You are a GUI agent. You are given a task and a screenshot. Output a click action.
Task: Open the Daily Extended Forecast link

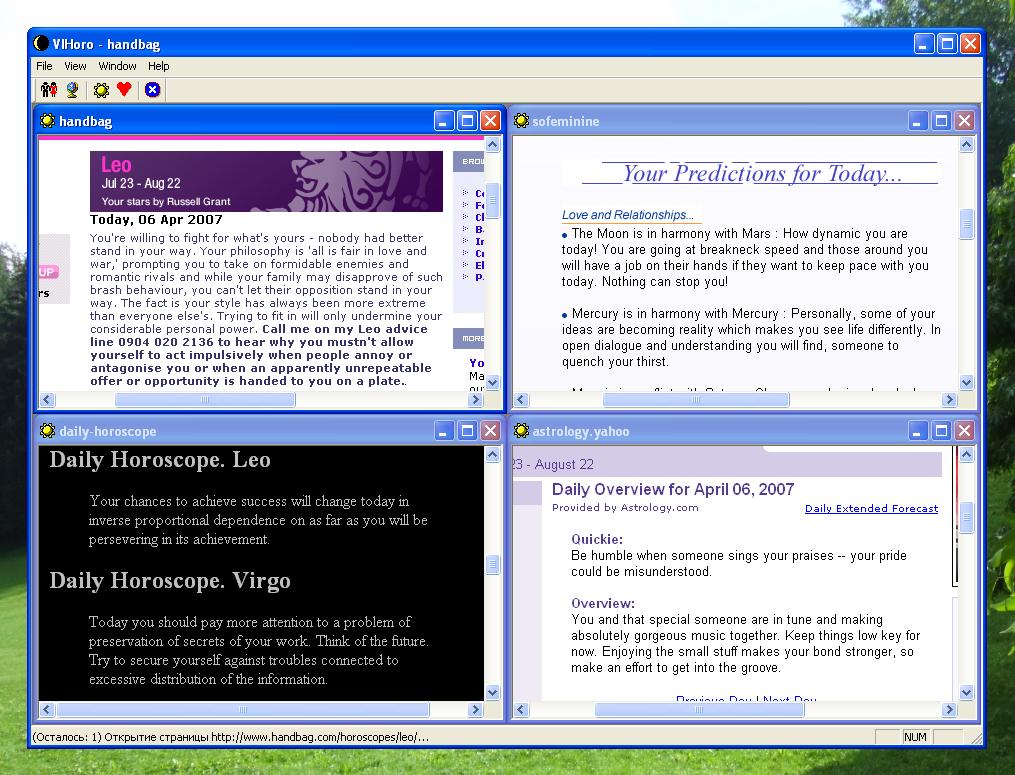click(871, 509)
